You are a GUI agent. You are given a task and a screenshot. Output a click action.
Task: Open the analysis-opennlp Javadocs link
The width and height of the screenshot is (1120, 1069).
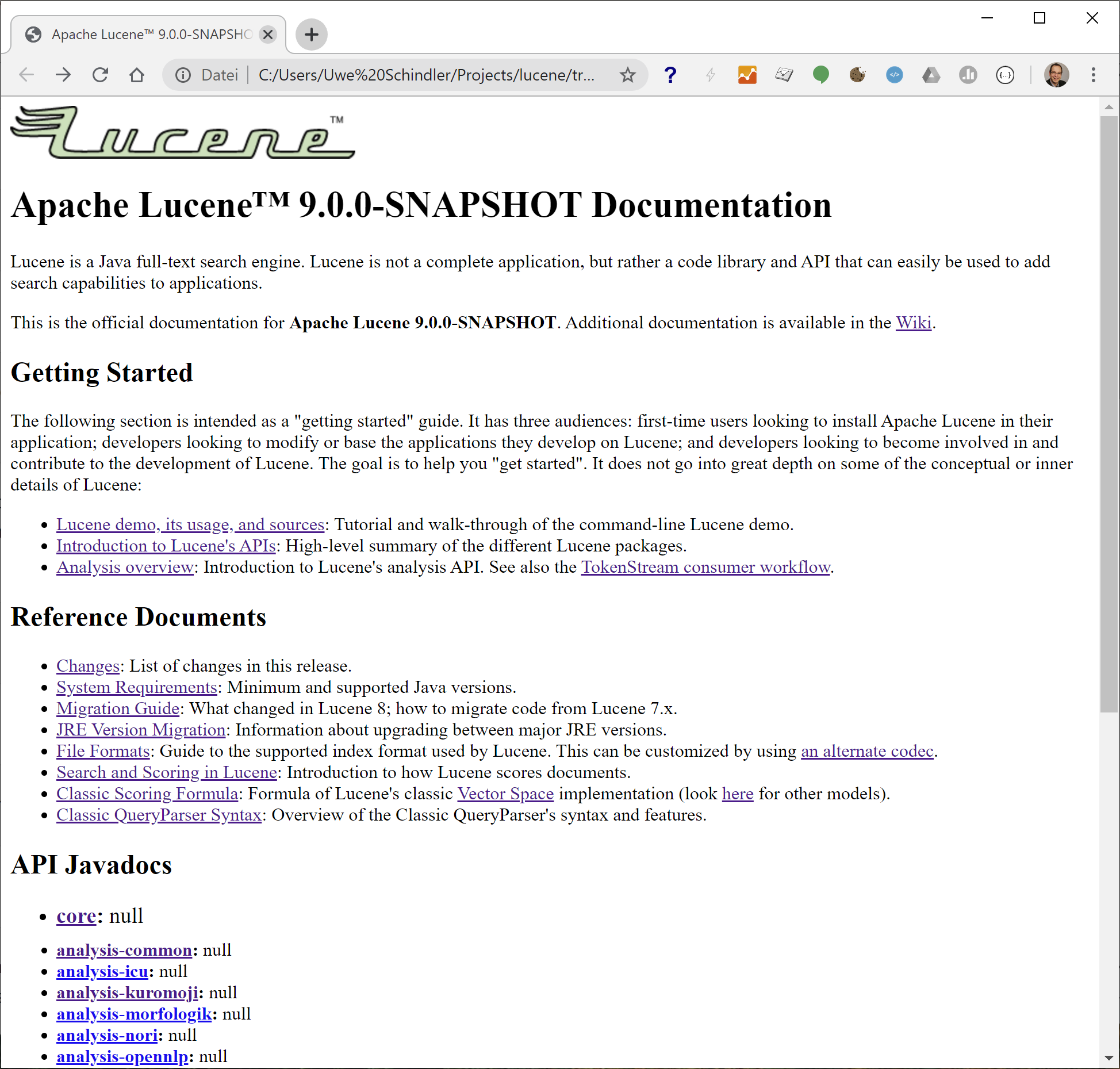tap(122, 1056)
